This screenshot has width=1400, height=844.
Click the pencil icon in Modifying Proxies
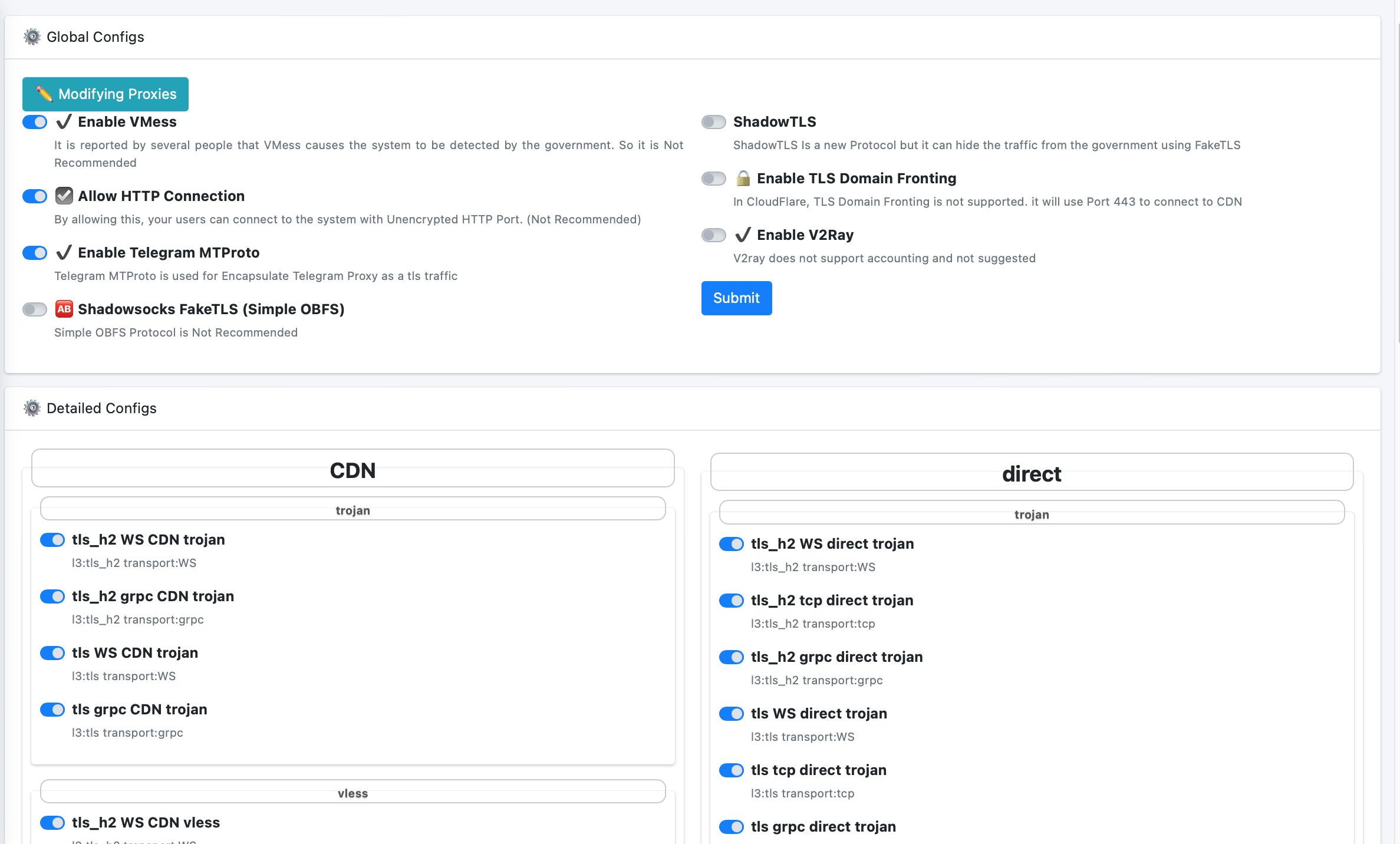pos(44,94)
